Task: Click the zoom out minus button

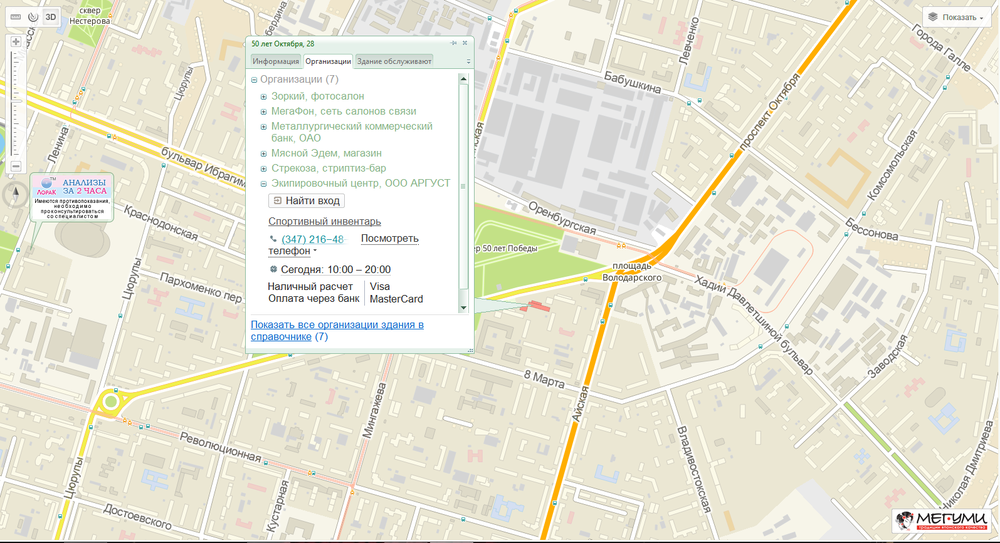Action: (x=16, y=166)
